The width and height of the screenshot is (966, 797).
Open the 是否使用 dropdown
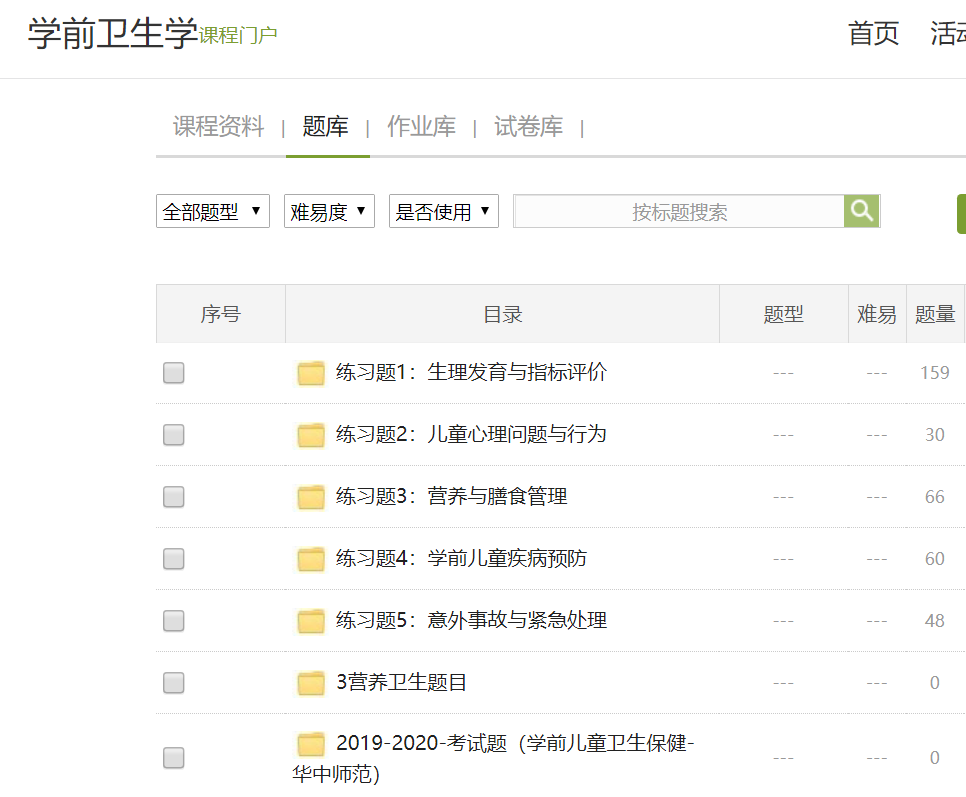click(443, 211)
